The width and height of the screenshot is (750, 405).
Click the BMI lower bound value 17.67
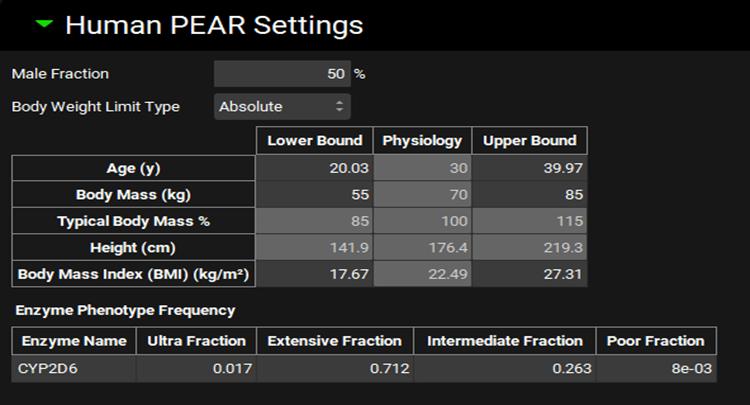tap(315, 275)
